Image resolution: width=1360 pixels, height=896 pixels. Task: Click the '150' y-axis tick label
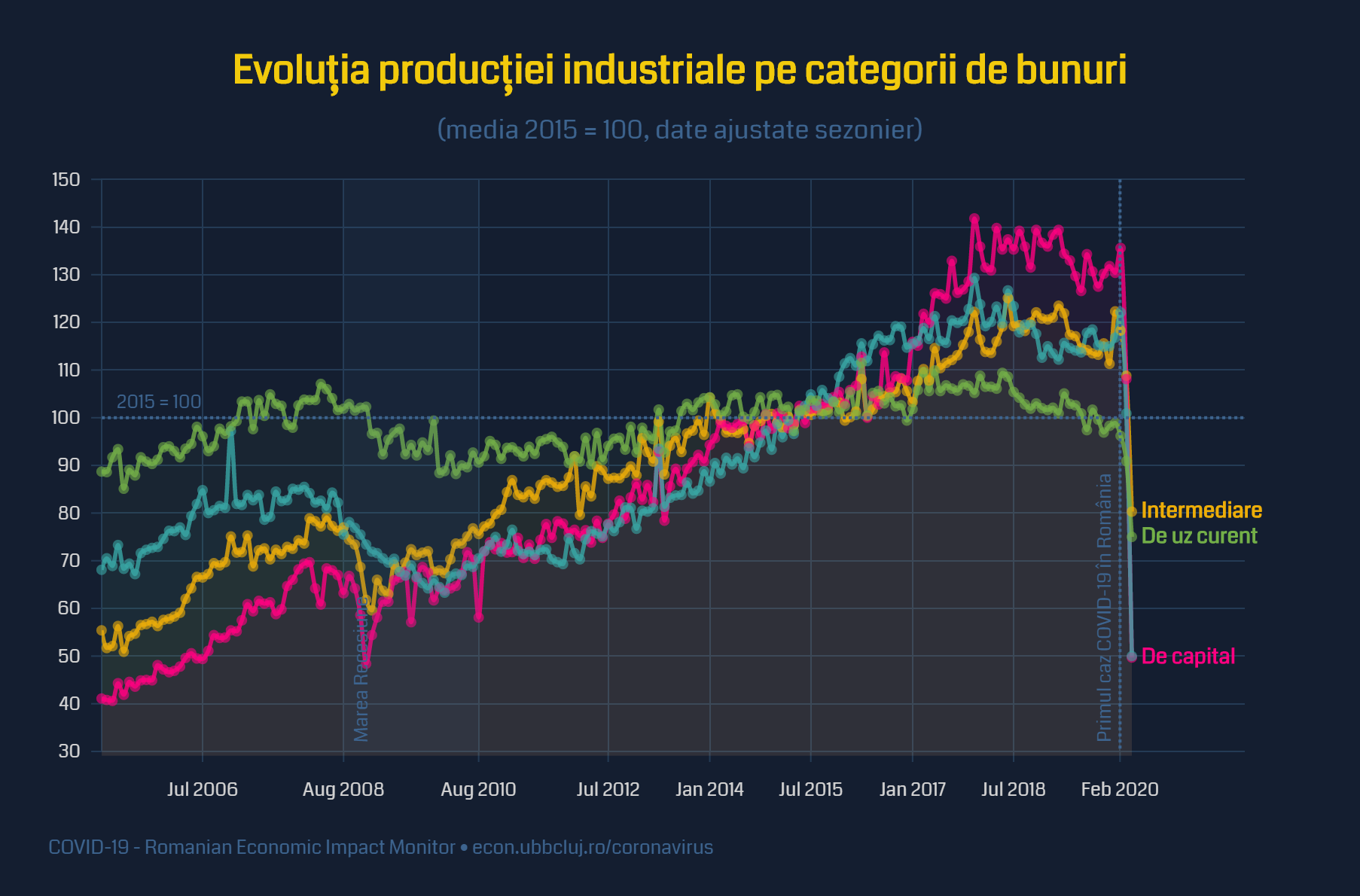pyautogui.click(x=66, y=180)
